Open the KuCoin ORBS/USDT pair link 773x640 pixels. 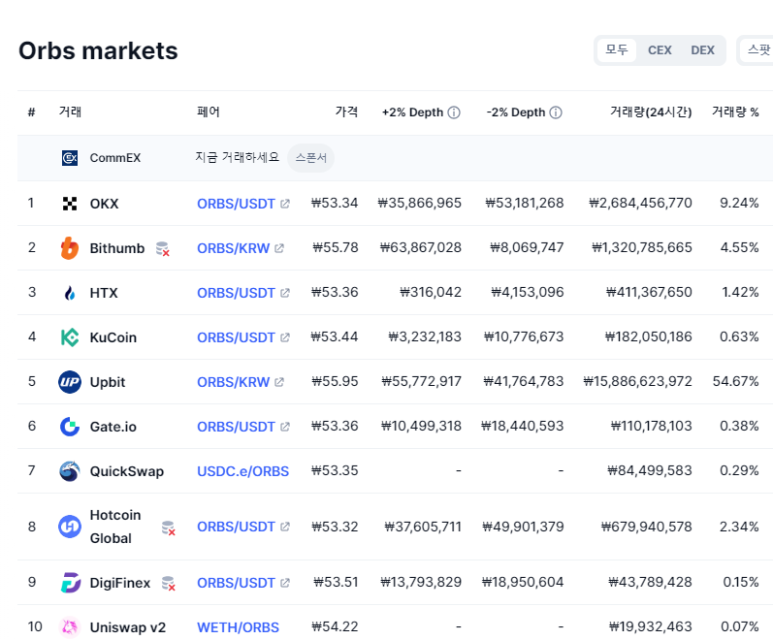point(236,337)
